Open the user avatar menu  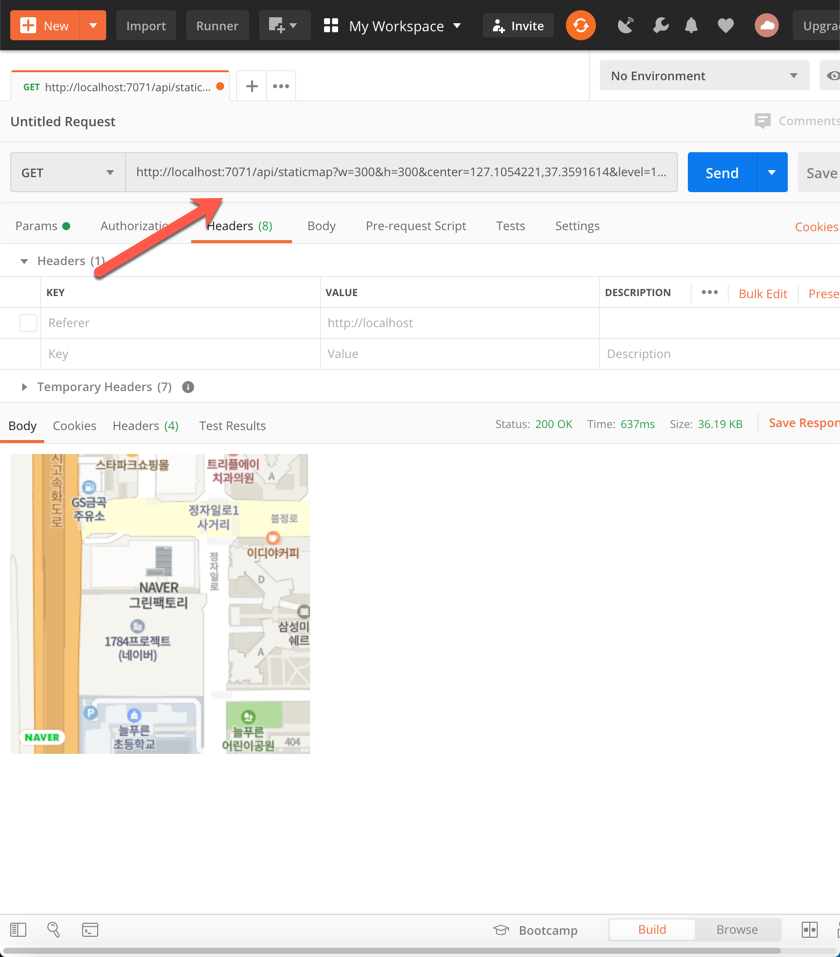[767, 26]
